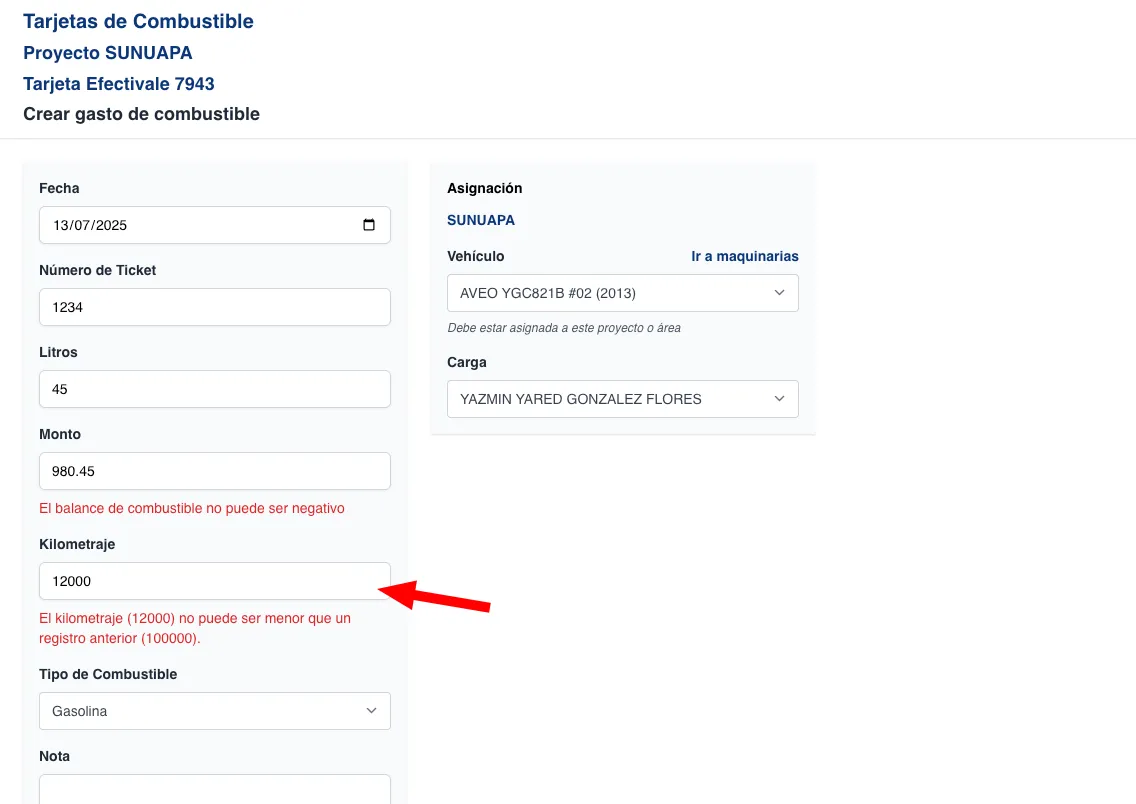
Task: Expand the Tipo de Combustible dropdown
Action: coord(214,711)
